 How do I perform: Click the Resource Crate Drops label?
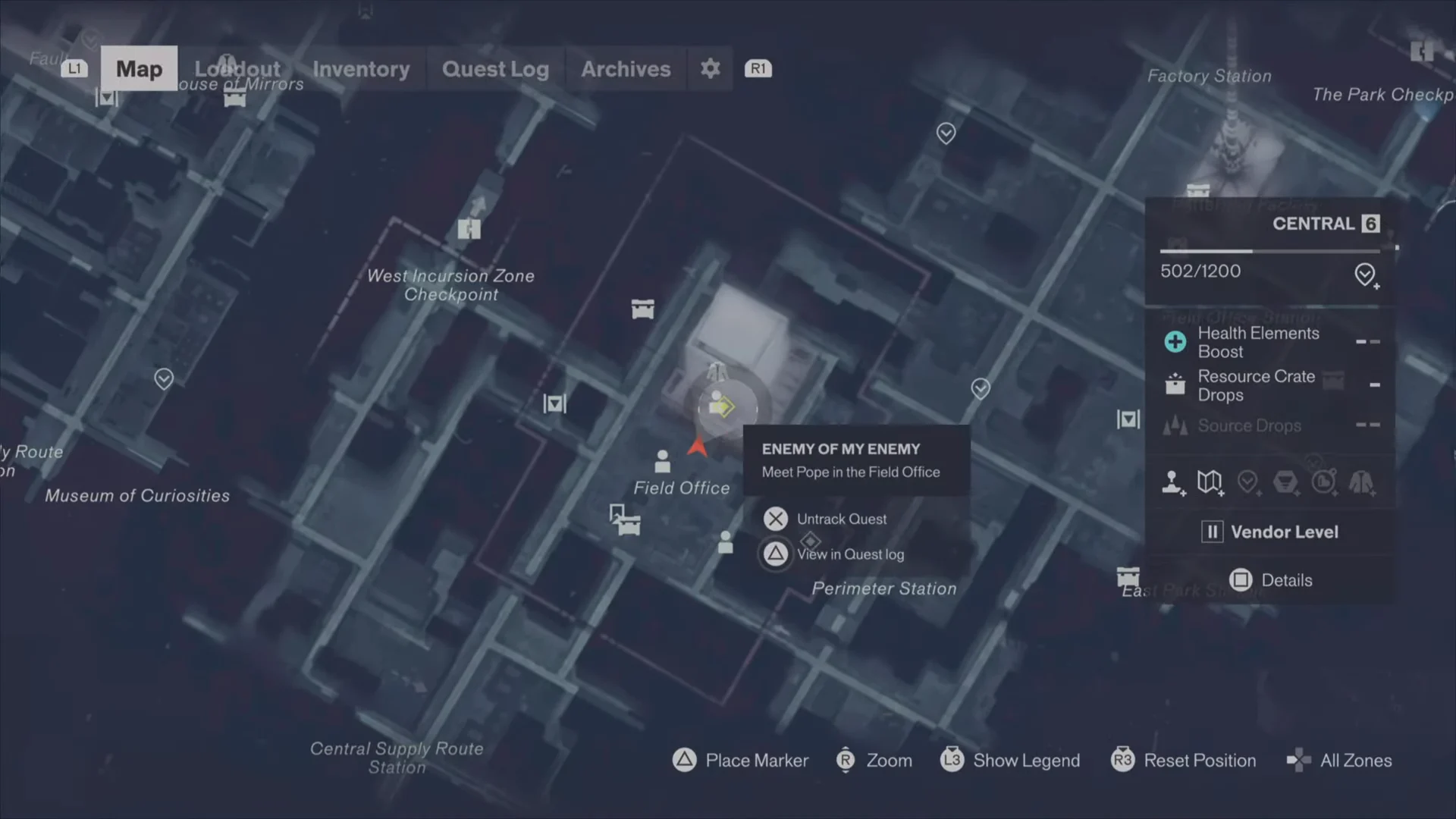(1257, 385)
